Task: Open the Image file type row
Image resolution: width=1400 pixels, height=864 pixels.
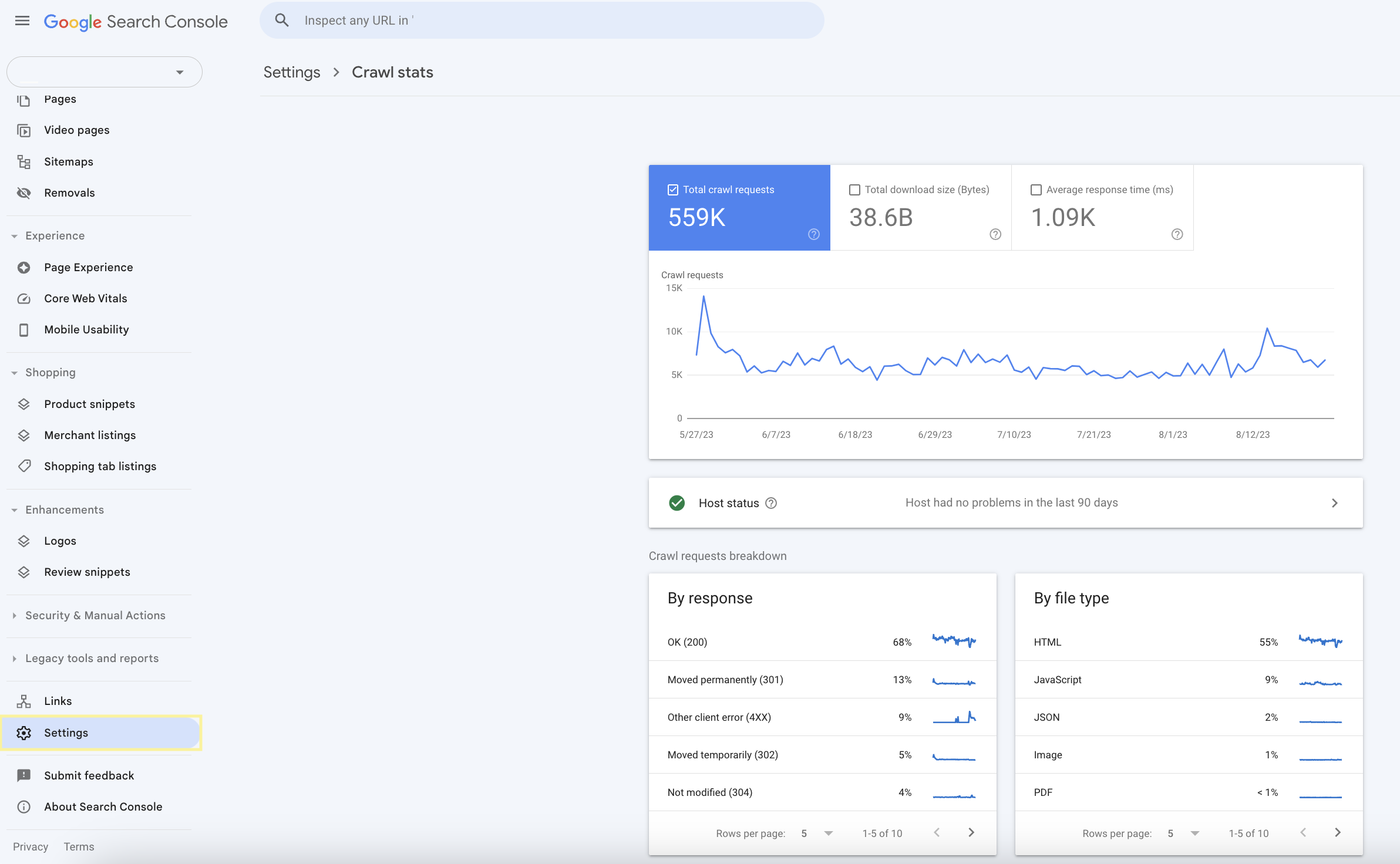Action: (x=1189, y=755)
